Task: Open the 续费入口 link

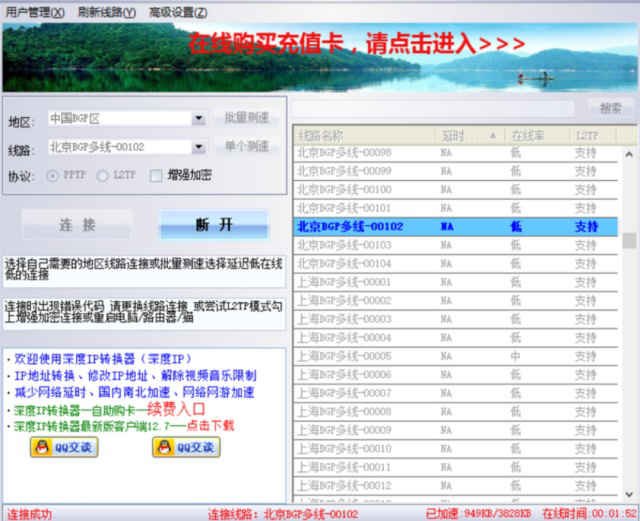Action: click(x=176, y=409)
